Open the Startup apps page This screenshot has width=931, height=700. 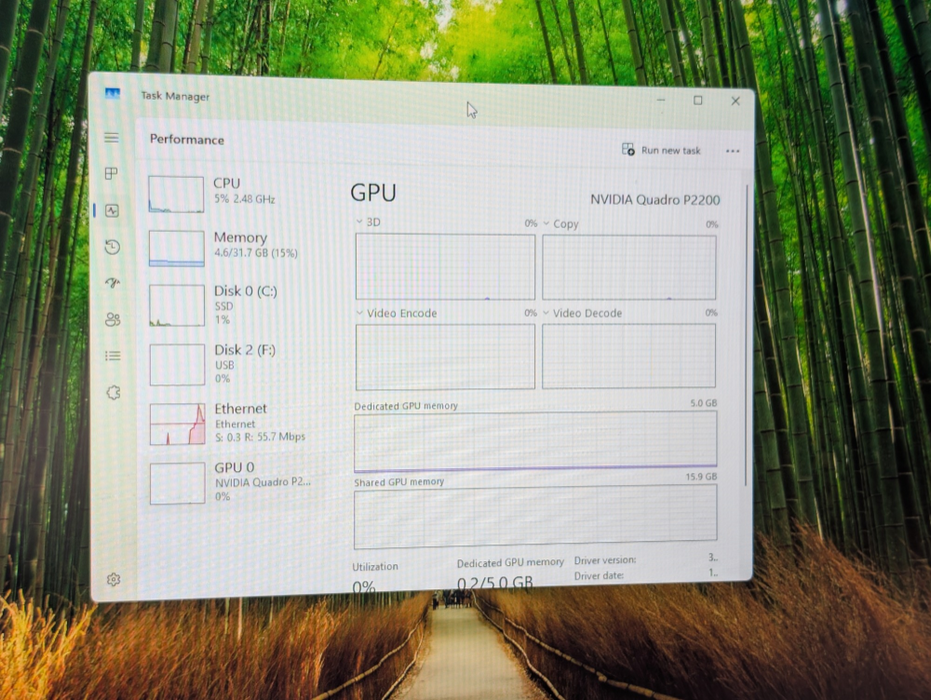click(112, 283)
